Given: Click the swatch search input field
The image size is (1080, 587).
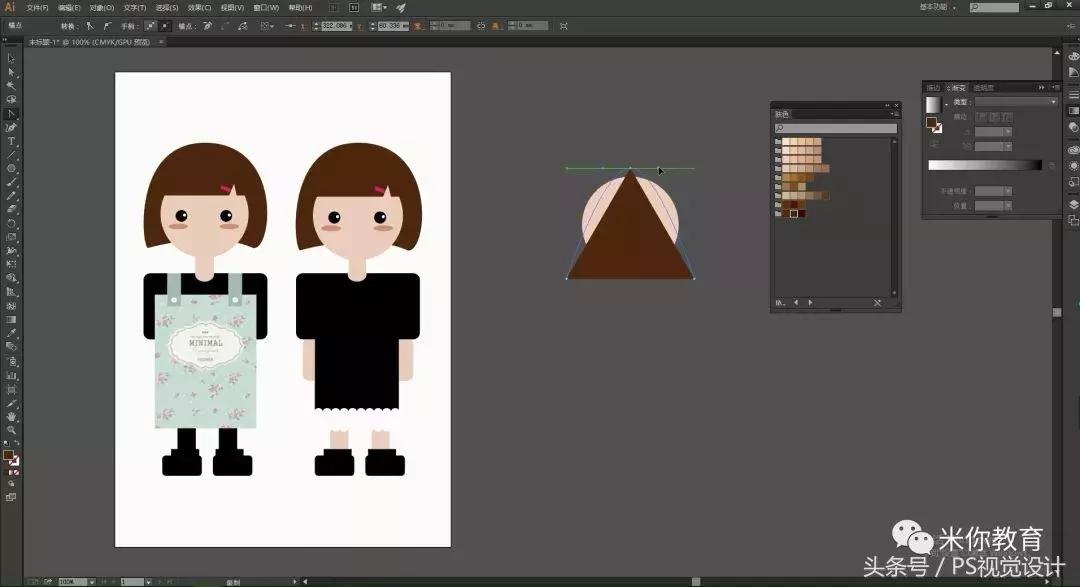Looking at the screenshot, I should (x=836, y=128).
